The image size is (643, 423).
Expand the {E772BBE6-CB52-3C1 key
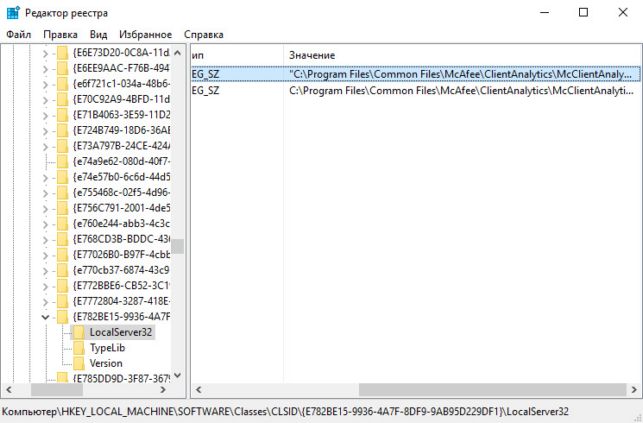point(46,286)
